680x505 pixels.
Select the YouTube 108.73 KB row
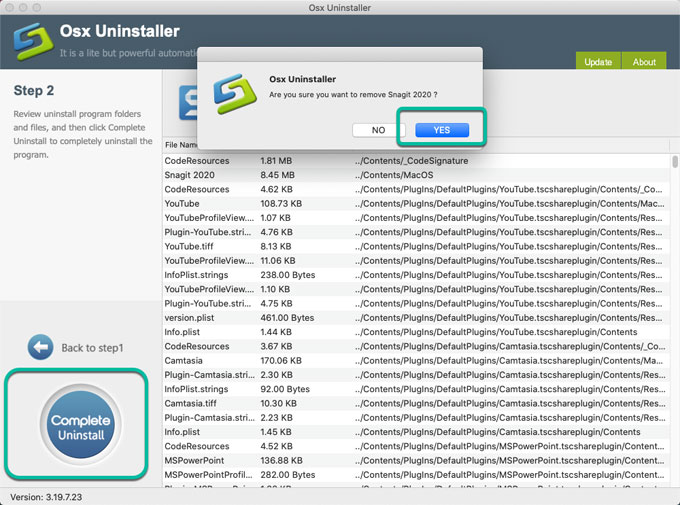tap(416, 203)
